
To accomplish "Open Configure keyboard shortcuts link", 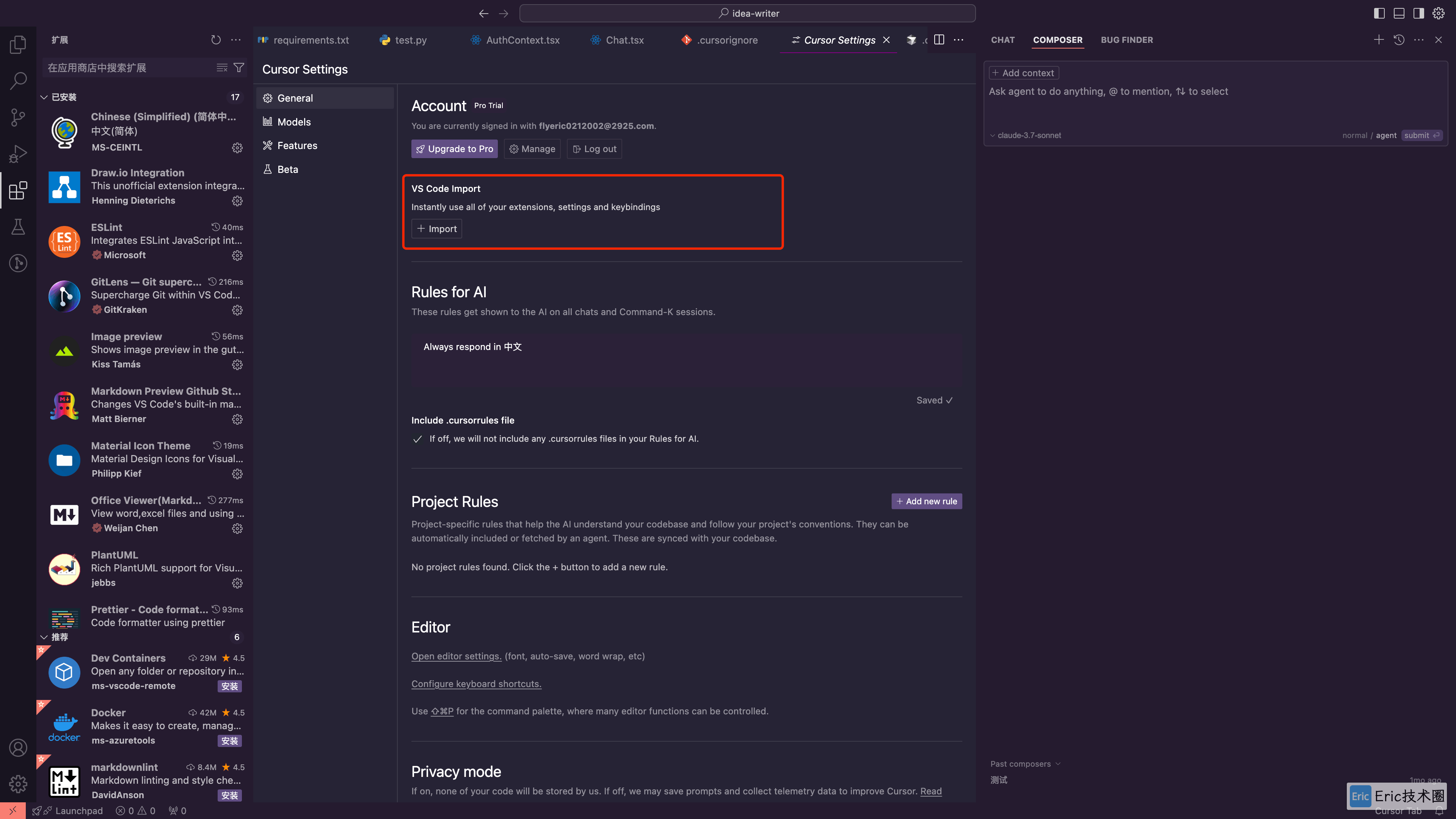I will [476, 684].
